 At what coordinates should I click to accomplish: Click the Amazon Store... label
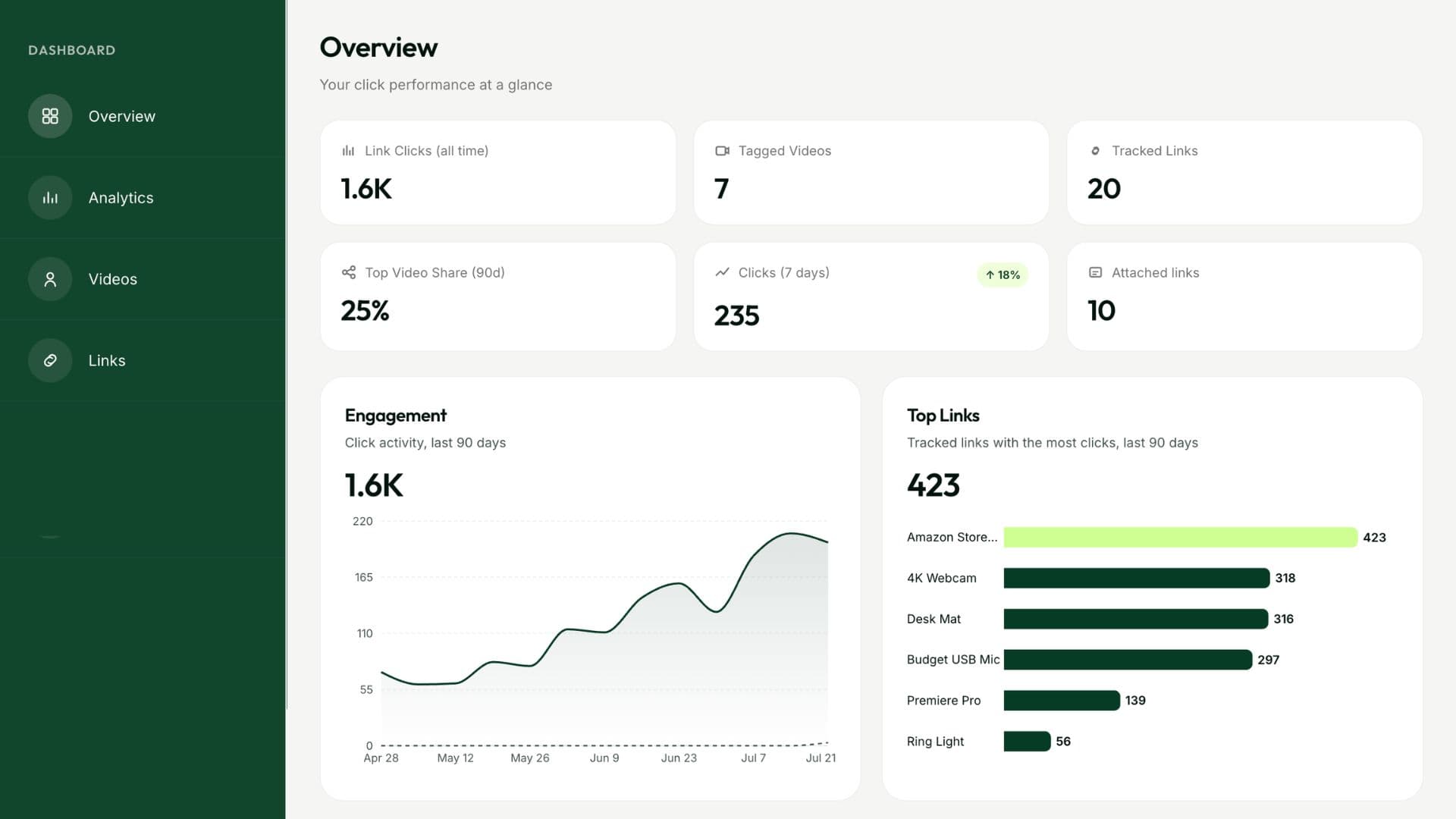pyautogui.click(x=952, y=537)
